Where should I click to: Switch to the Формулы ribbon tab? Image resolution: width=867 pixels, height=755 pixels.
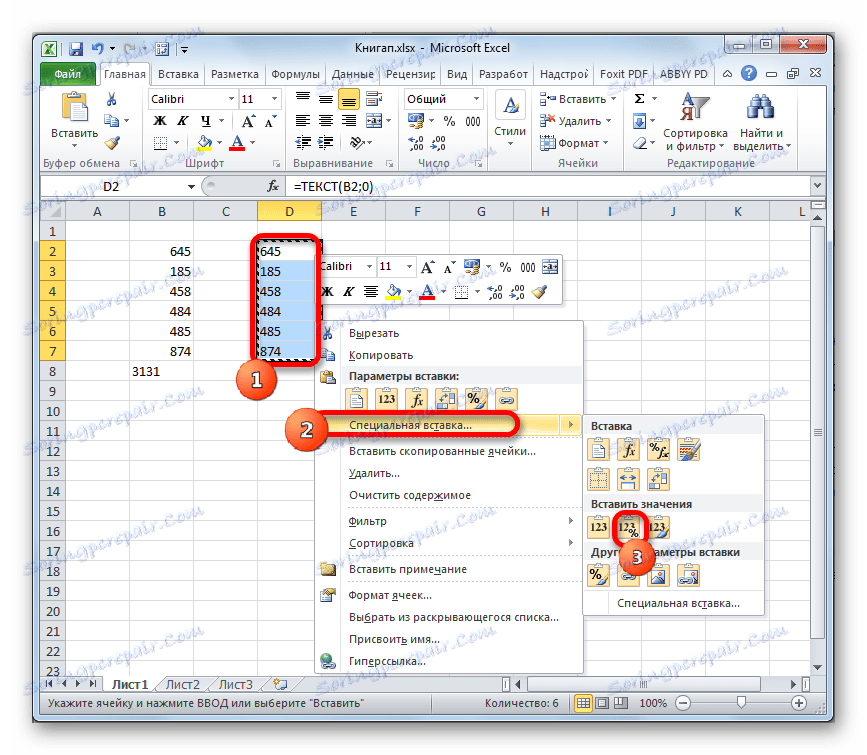coord(295,74)
